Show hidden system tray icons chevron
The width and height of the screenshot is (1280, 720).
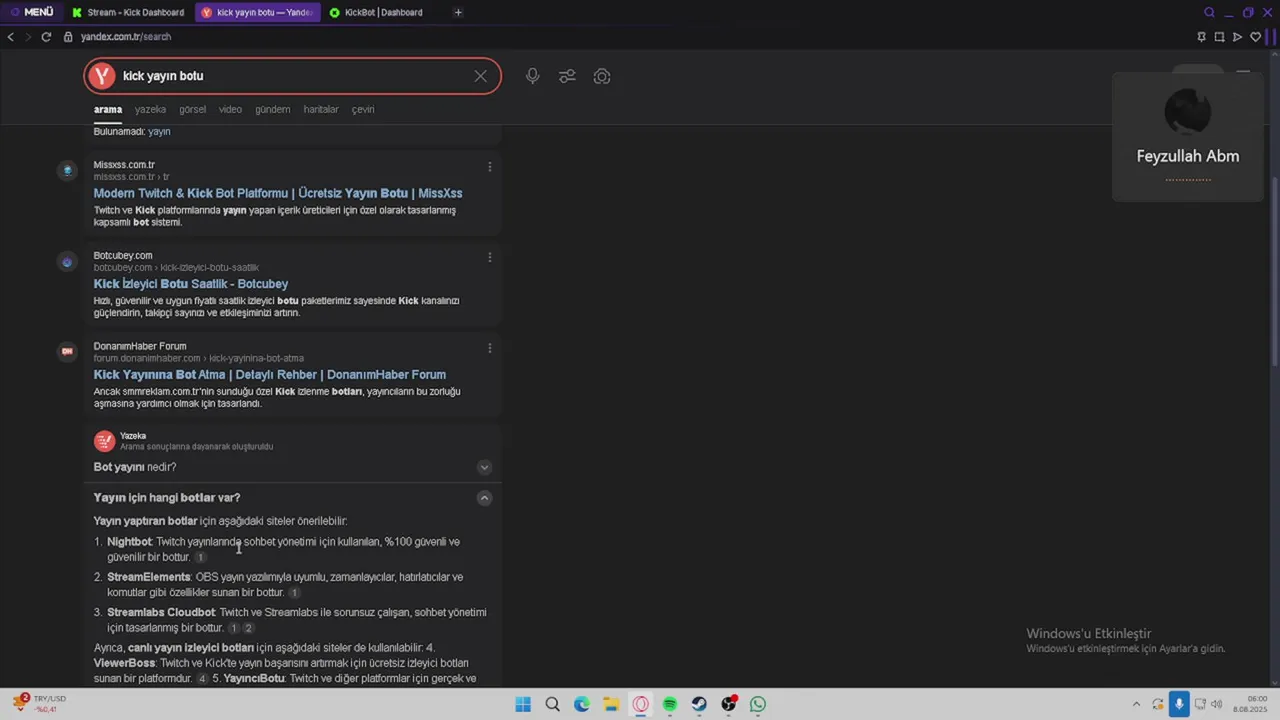[x=1136, y=704]
